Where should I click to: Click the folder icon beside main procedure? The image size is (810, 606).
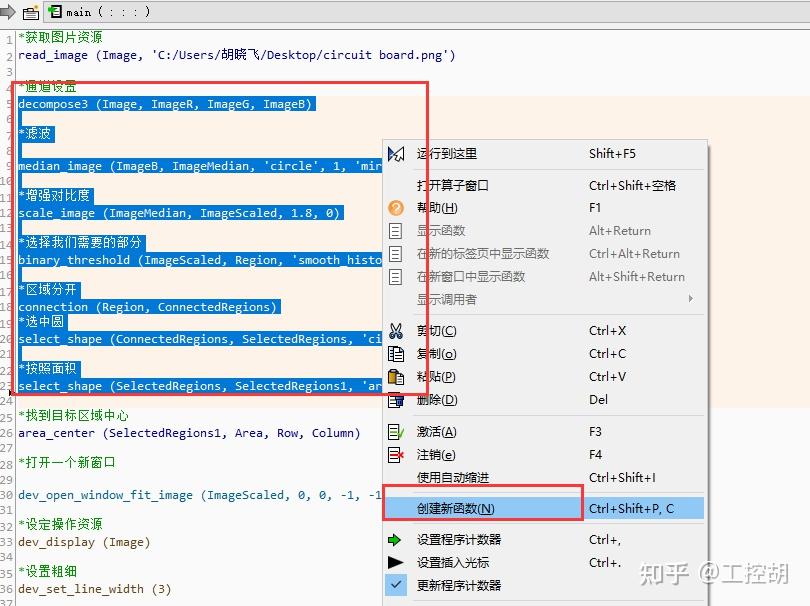[x=31, y=12]
